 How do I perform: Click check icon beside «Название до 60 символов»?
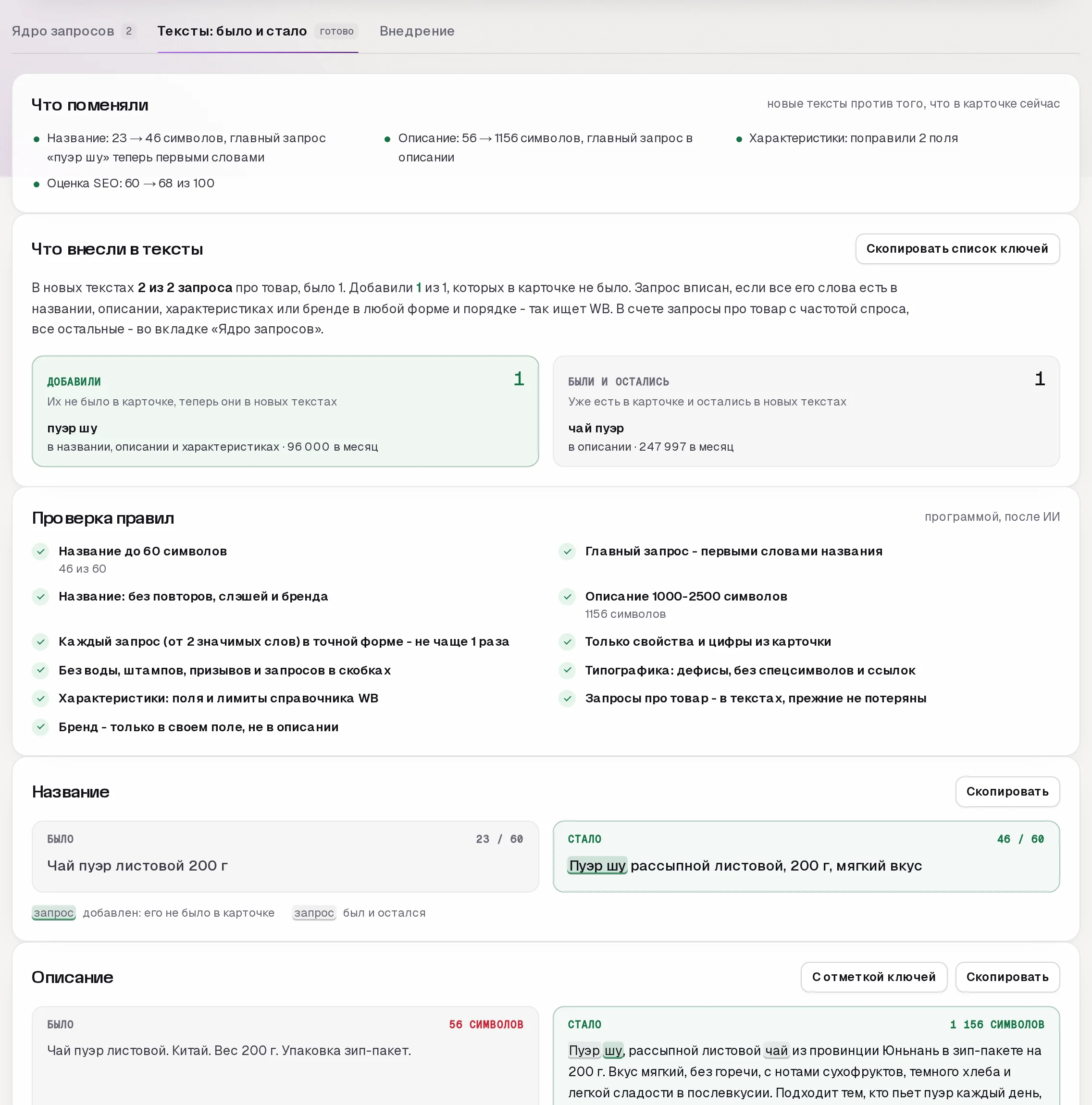click(x=41, y=552)
